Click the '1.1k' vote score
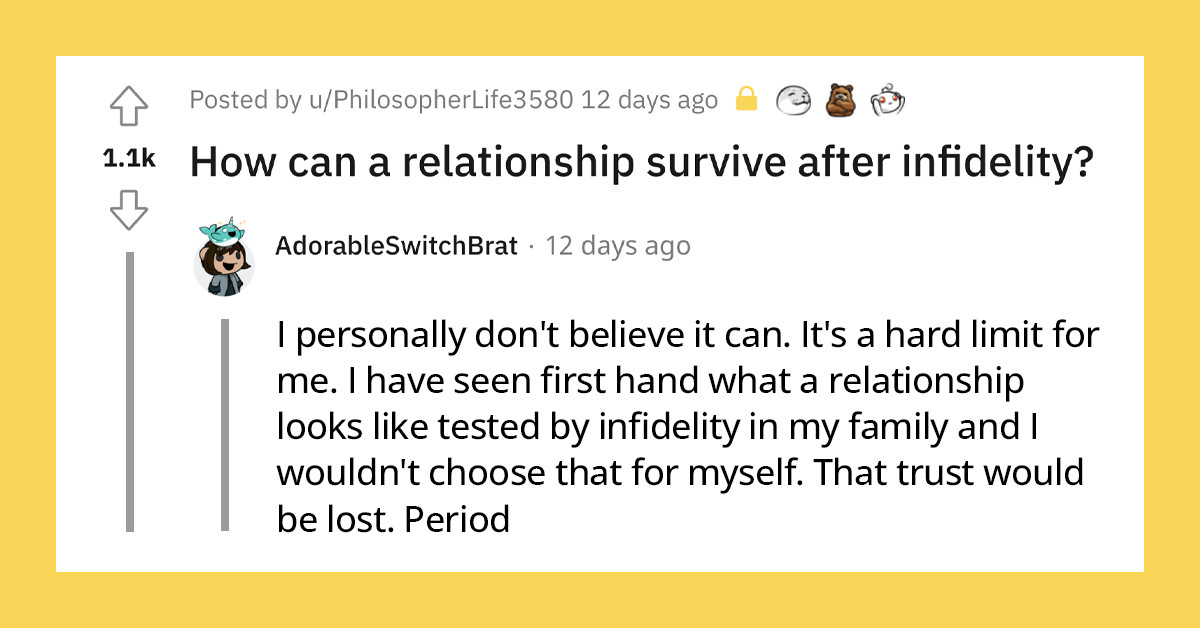The height and width of the screenshot is (628, 1200). pos(128,156)
